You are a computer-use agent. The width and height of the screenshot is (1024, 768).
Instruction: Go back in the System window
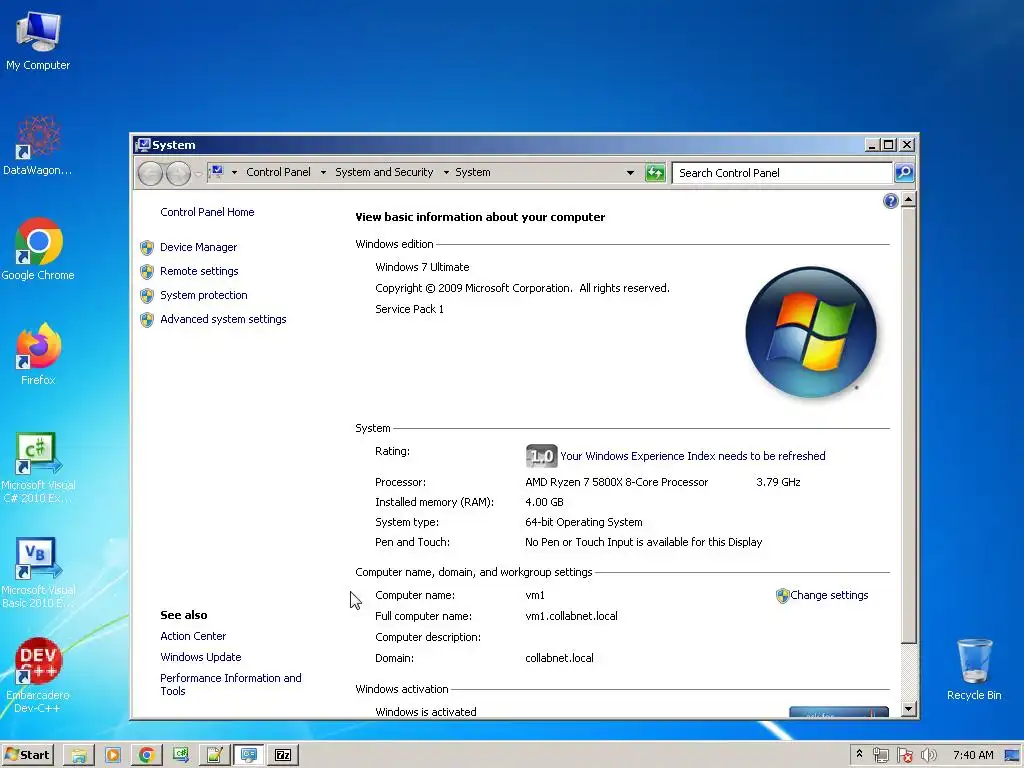(150, 173)
